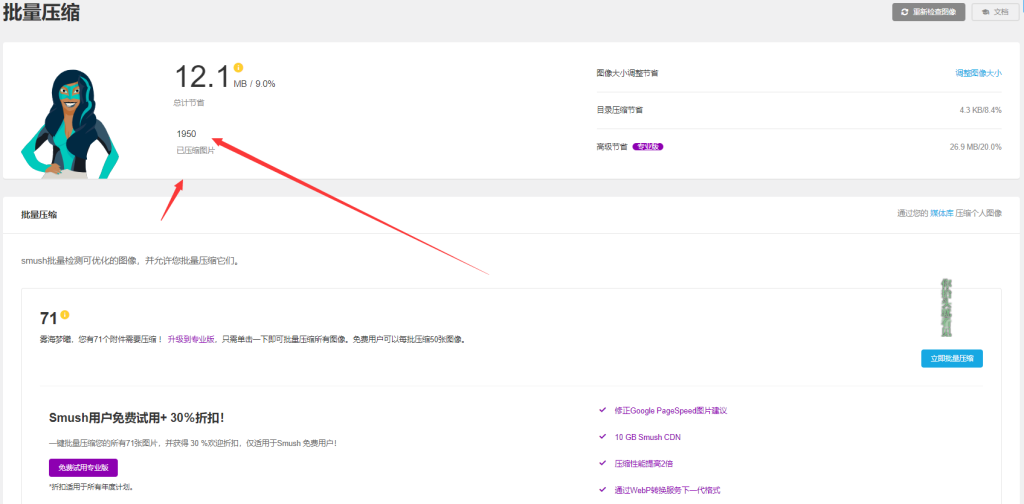The image size is (1024, 504).
Task: Click the smush批量检测可优化的图像 description text
Action: [130, 260]
